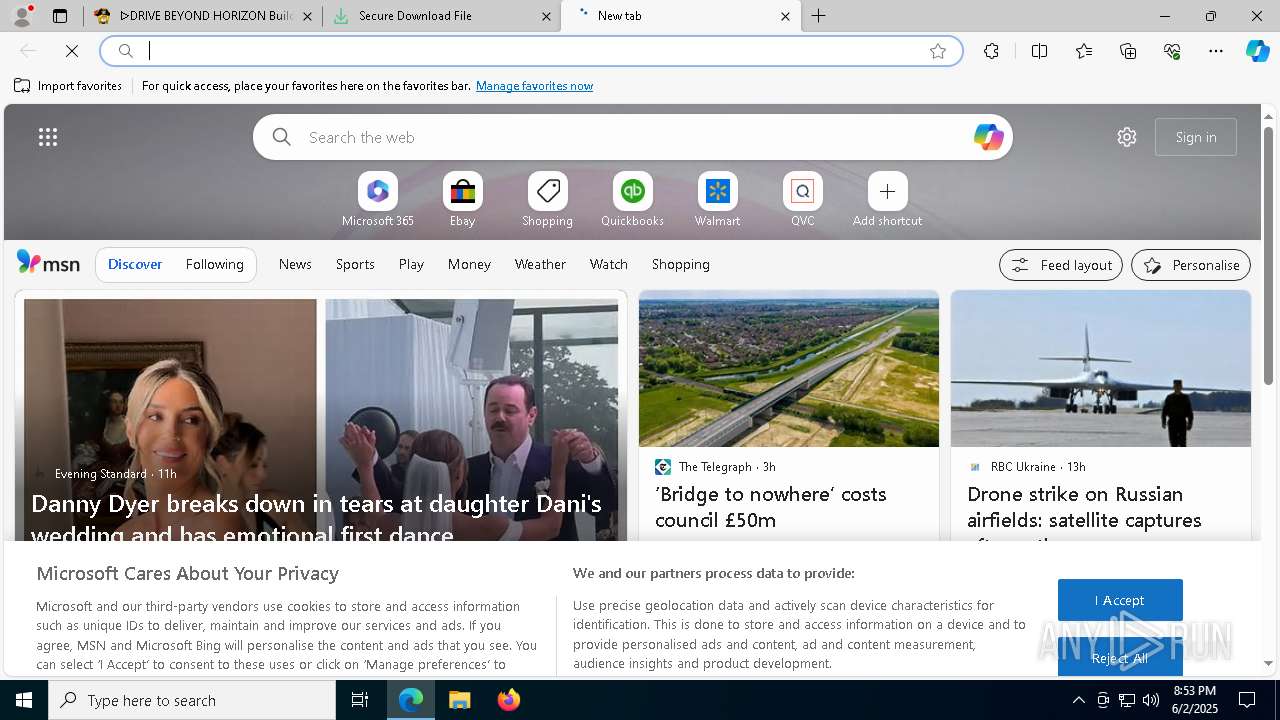
Task: Open the Sports category
Action: [355, 264]
